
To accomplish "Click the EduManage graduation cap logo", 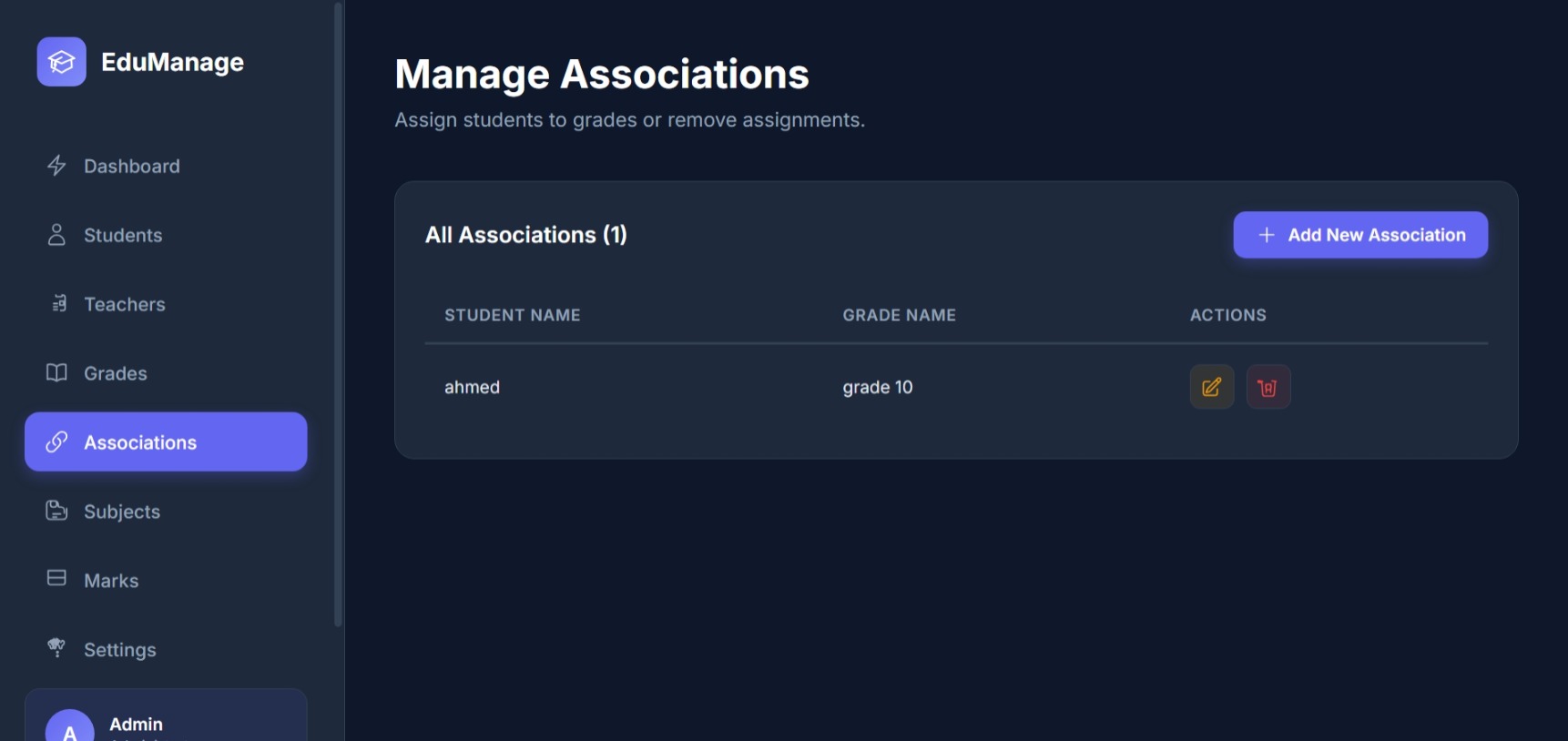I will point(62,62).
